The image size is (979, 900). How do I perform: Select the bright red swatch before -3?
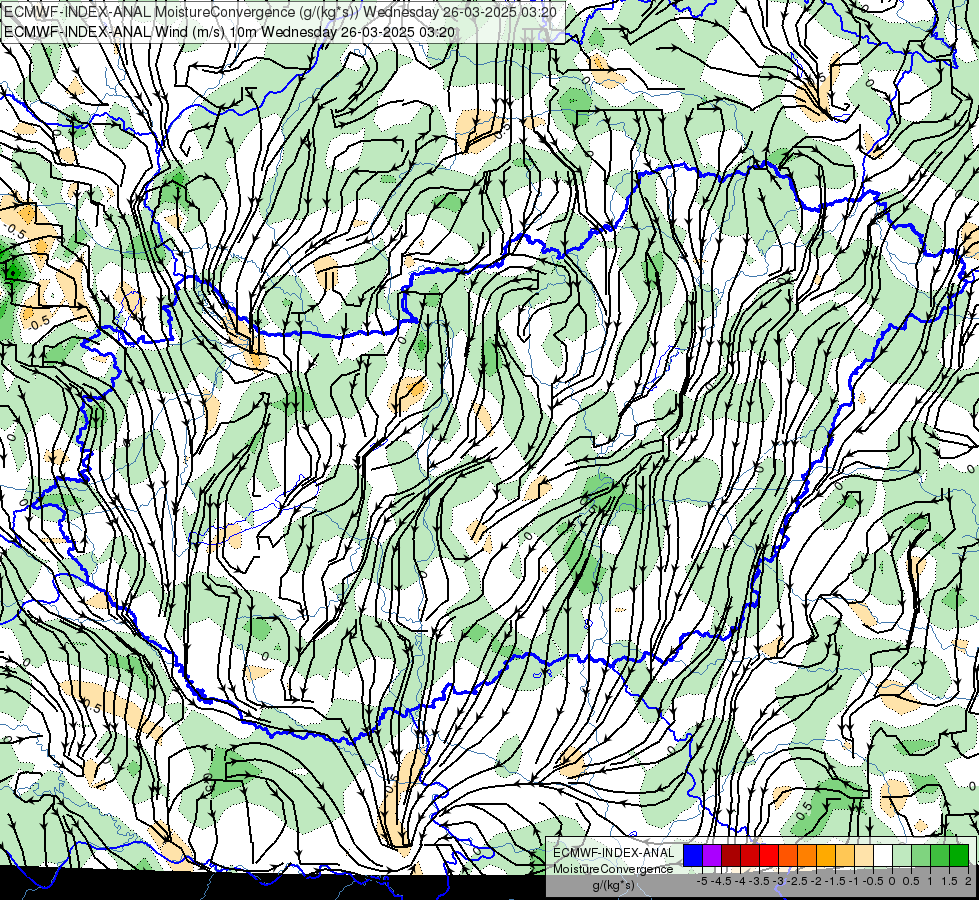(x=769, y=856)
